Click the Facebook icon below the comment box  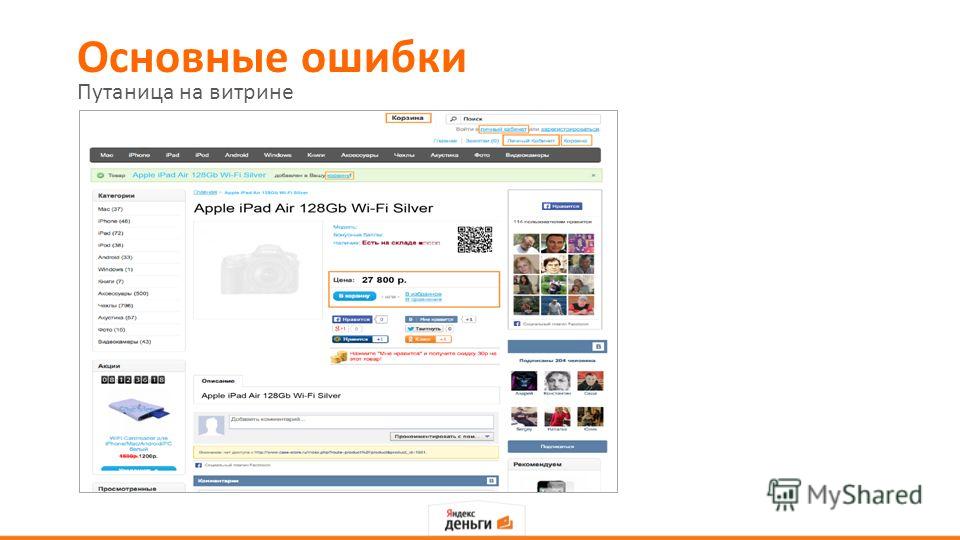click(x=198, y=465)
